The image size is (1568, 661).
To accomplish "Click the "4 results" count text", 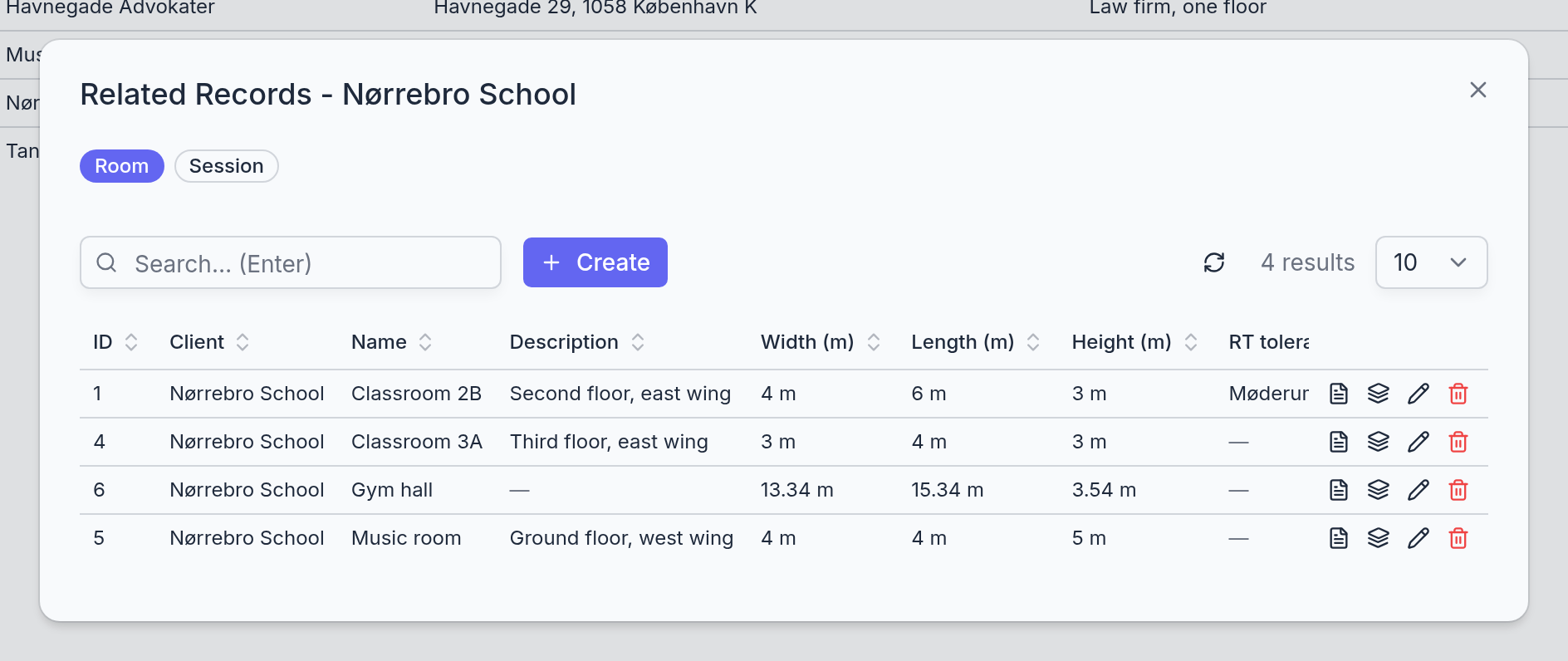I will (1307, 262).
